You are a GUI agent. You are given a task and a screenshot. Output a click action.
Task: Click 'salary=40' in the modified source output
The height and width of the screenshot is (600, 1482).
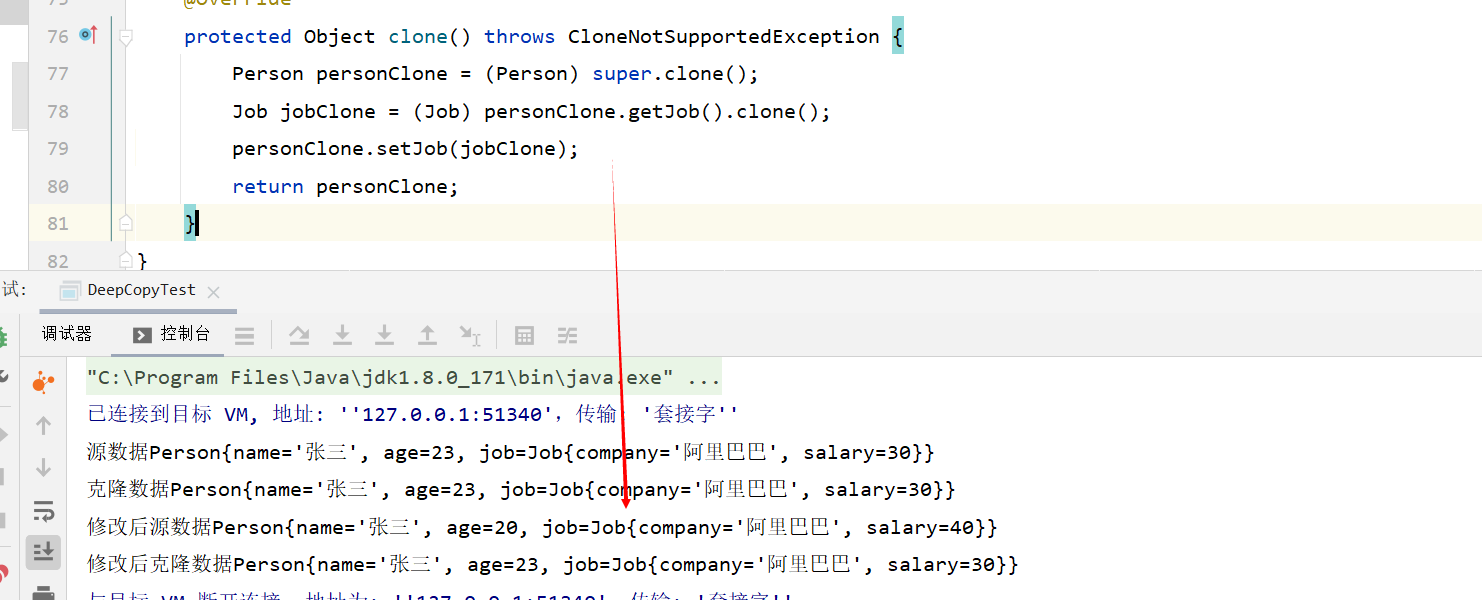point(920,527)
